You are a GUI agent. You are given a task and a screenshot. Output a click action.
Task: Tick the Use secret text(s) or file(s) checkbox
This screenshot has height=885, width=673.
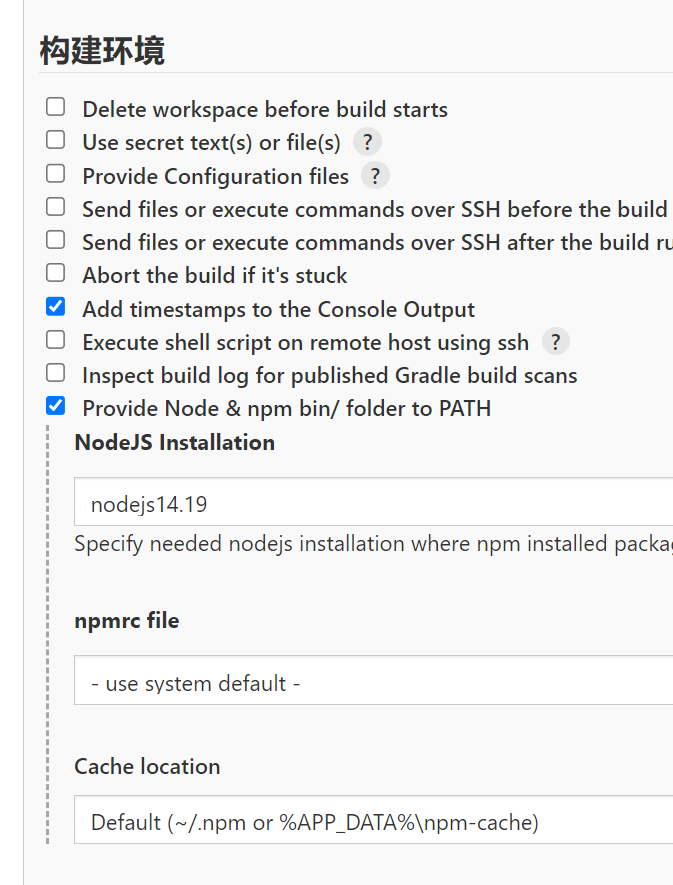pos(56,140)
